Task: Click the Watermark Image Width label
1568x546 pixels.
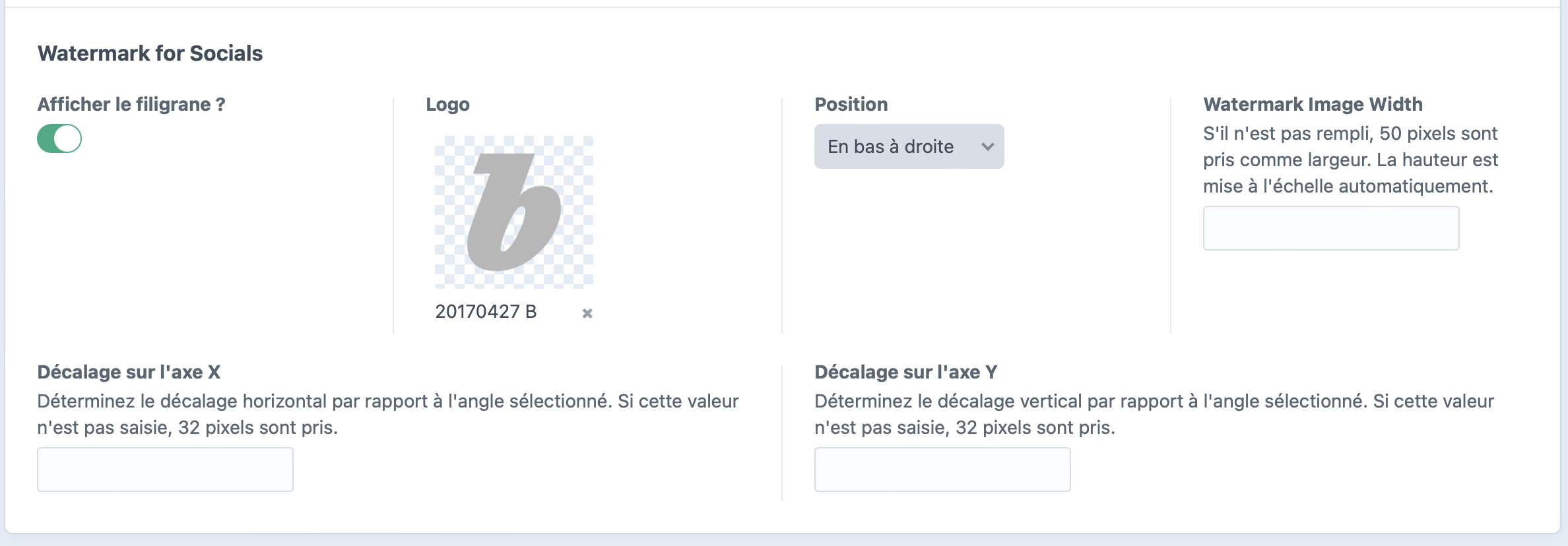Action: point(1313,104)
